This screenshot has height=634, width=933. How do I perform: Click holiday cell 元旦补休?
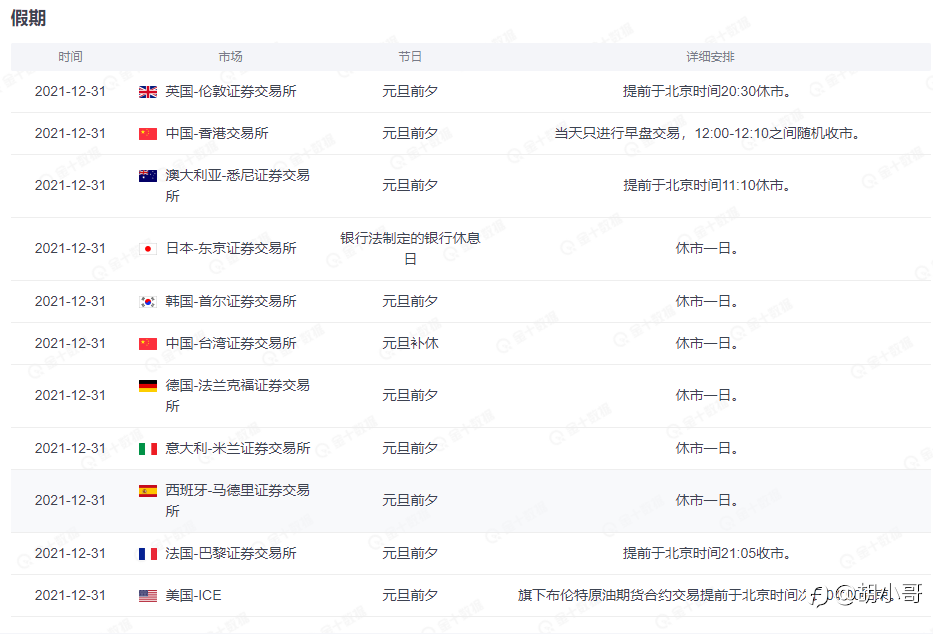click(410, 343)
